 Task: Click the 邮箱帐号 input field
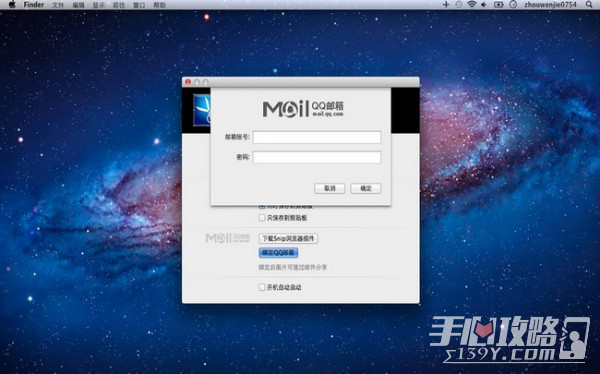(x=317, y=137)
